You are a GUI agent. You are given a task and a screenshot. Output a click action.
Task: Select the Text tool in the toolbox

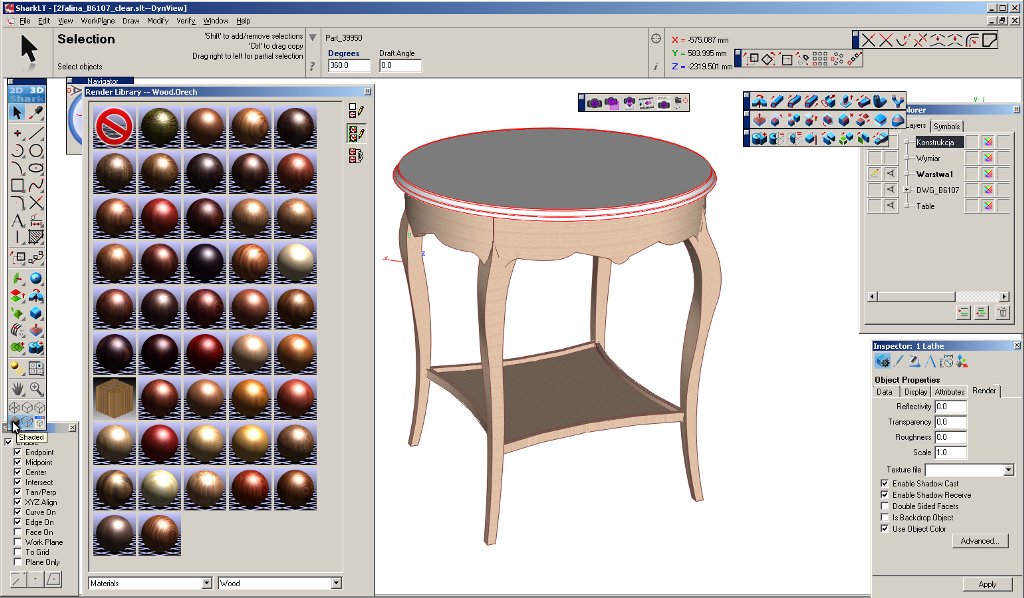pos(17,221)
